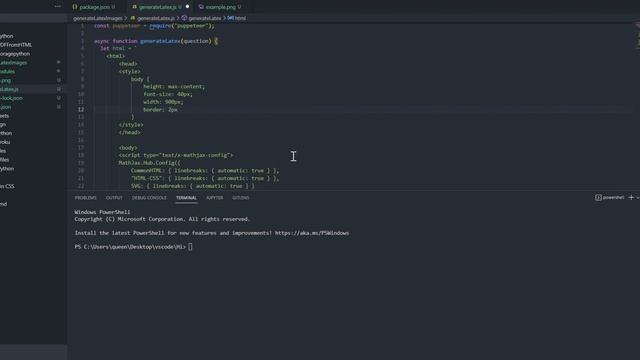Open the Debug Console panel tab
This screenshot has width=640, height=360.
coord(149,198)
